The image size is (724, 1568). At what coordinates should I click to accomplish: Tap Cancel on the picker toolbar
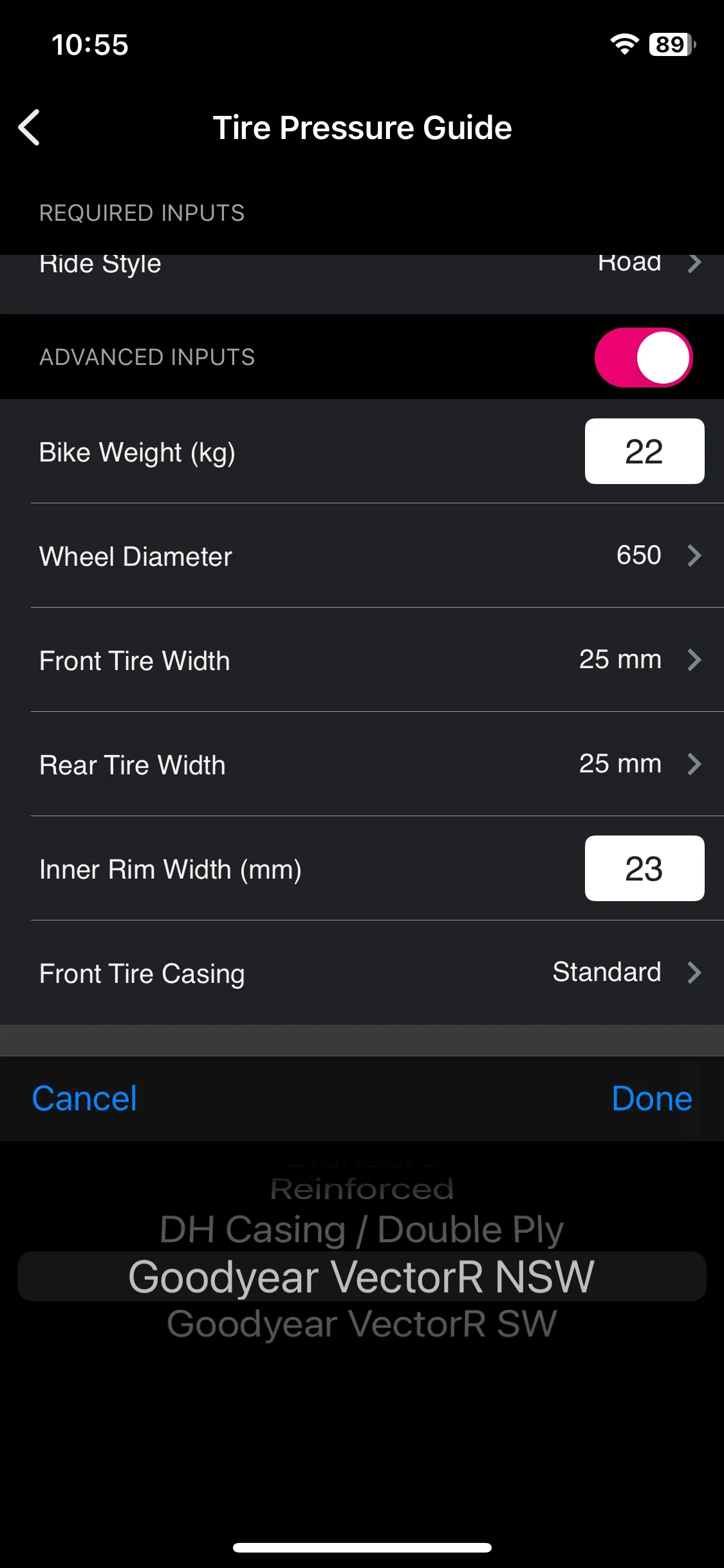tap(84, 1098)
